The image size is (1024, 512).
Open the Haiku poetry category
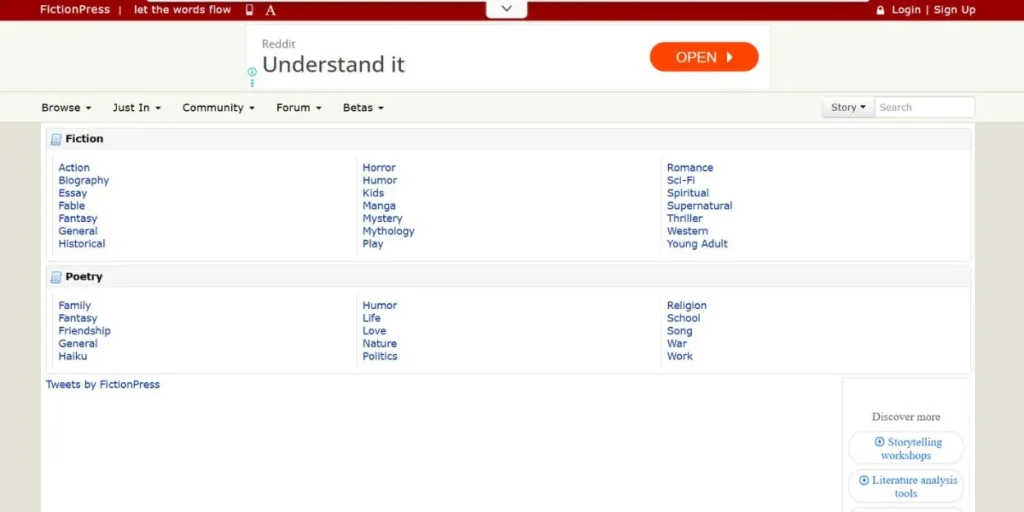click(x=72, y=357)
